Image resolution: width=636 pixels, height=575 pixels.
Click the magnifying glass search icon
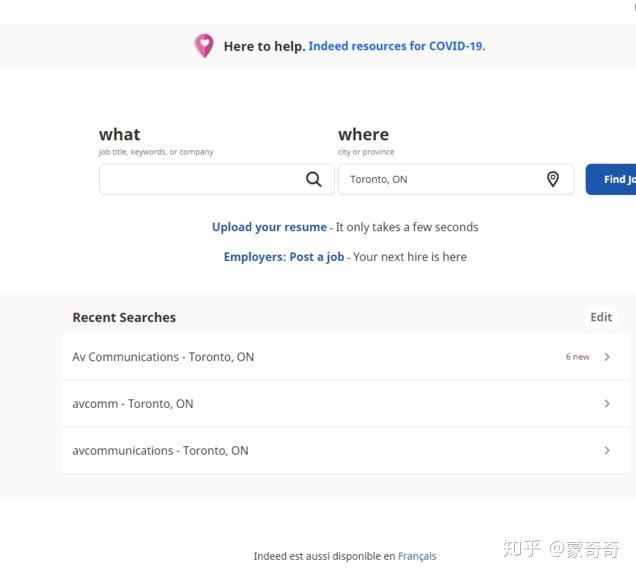coord(314,179)
